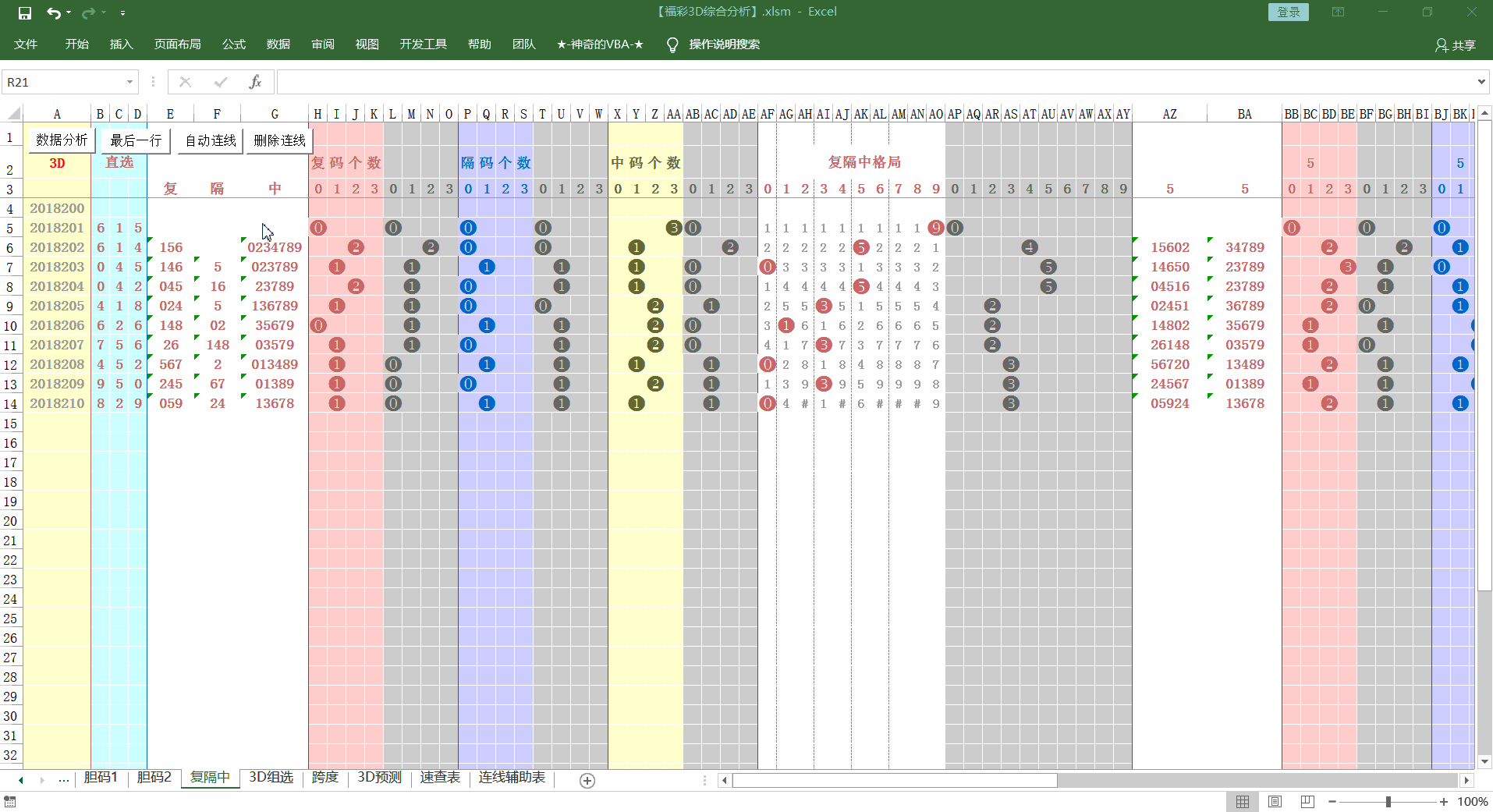Click the Name Box showing R21
This screenshot has width=1493, height=812.
[62, 82]
